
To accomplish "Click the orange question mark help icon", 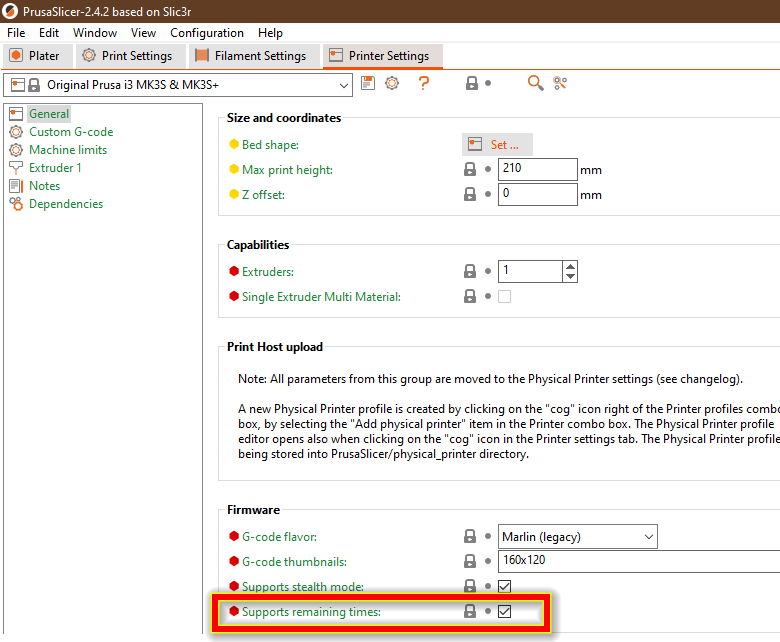I will pyautogui.click(x=423, y=83).
